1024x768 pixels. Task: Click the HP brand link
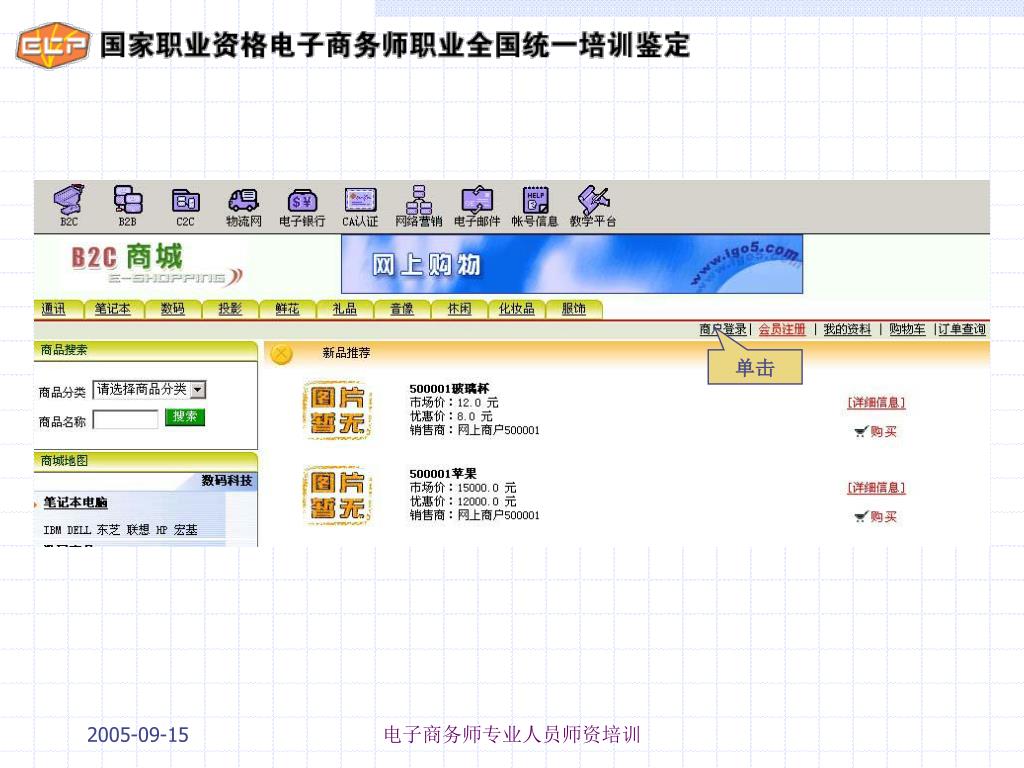pos(161,530)
